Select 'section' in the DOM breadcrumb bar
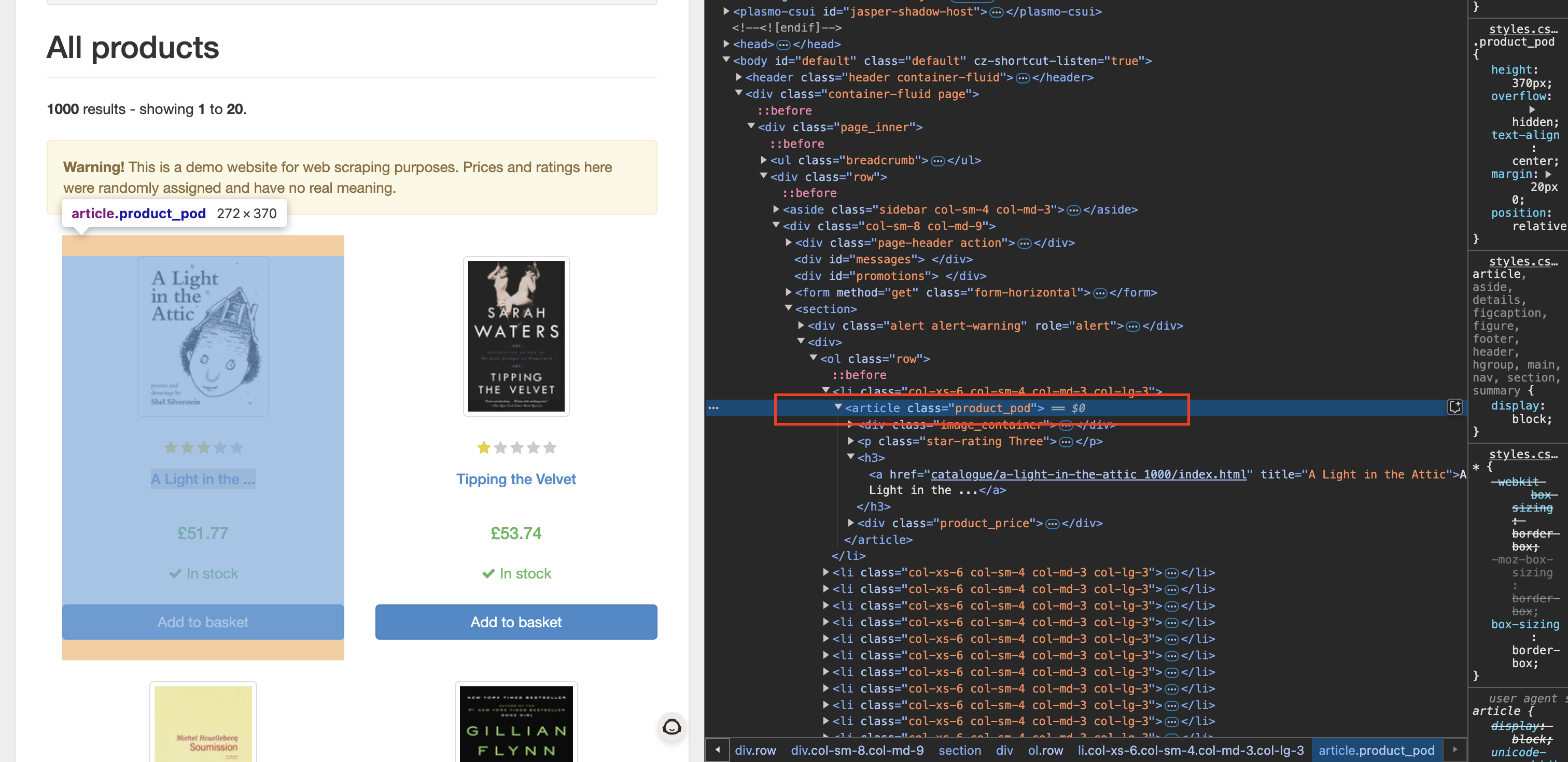1568x762 pixels. 960,750
